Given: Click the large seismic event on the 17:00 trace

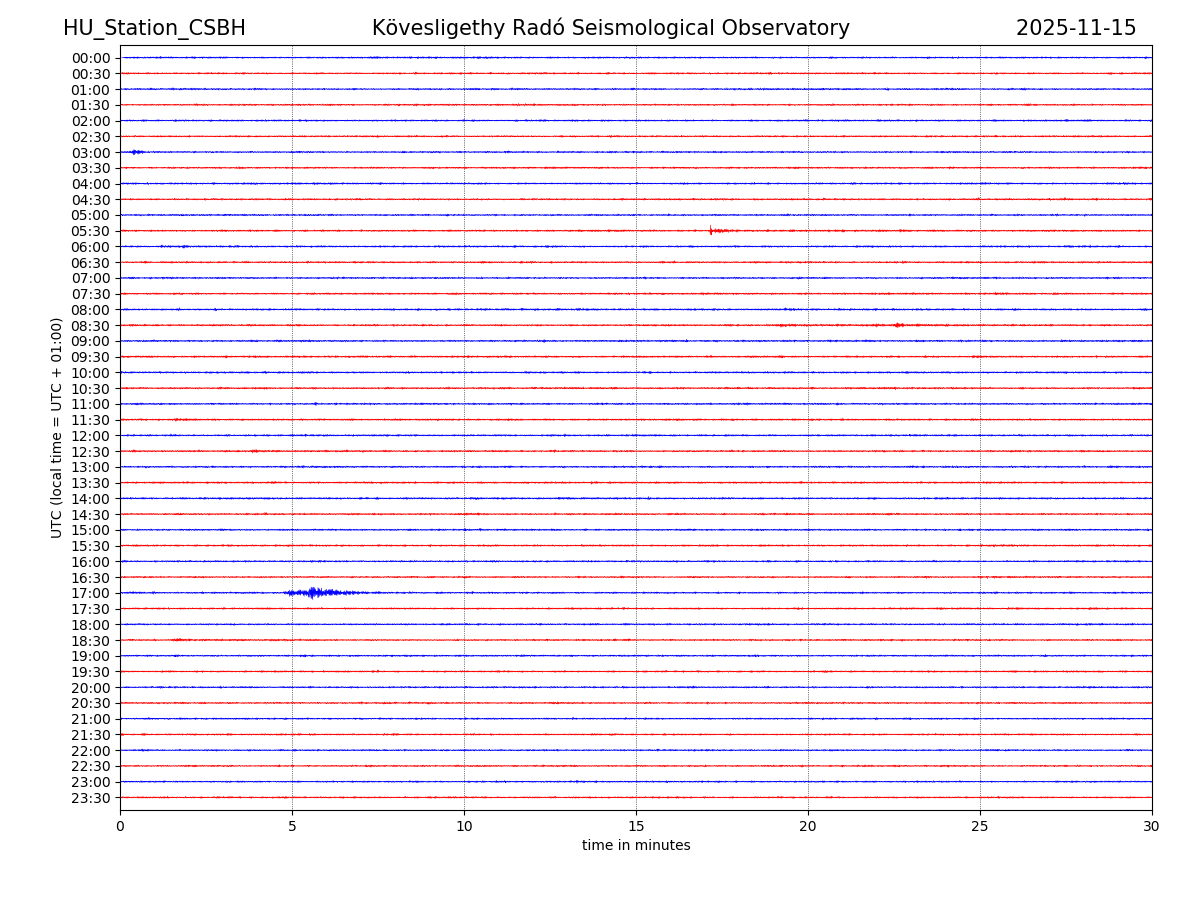Looking at the screenshot, I should [314, 593].
